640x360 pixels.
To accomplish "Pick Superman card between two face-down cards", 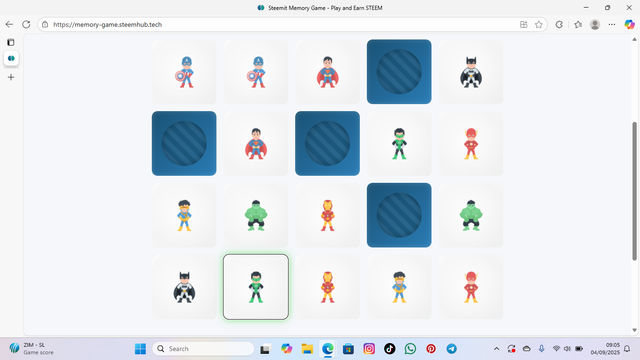I will click(x=256, y=143).
